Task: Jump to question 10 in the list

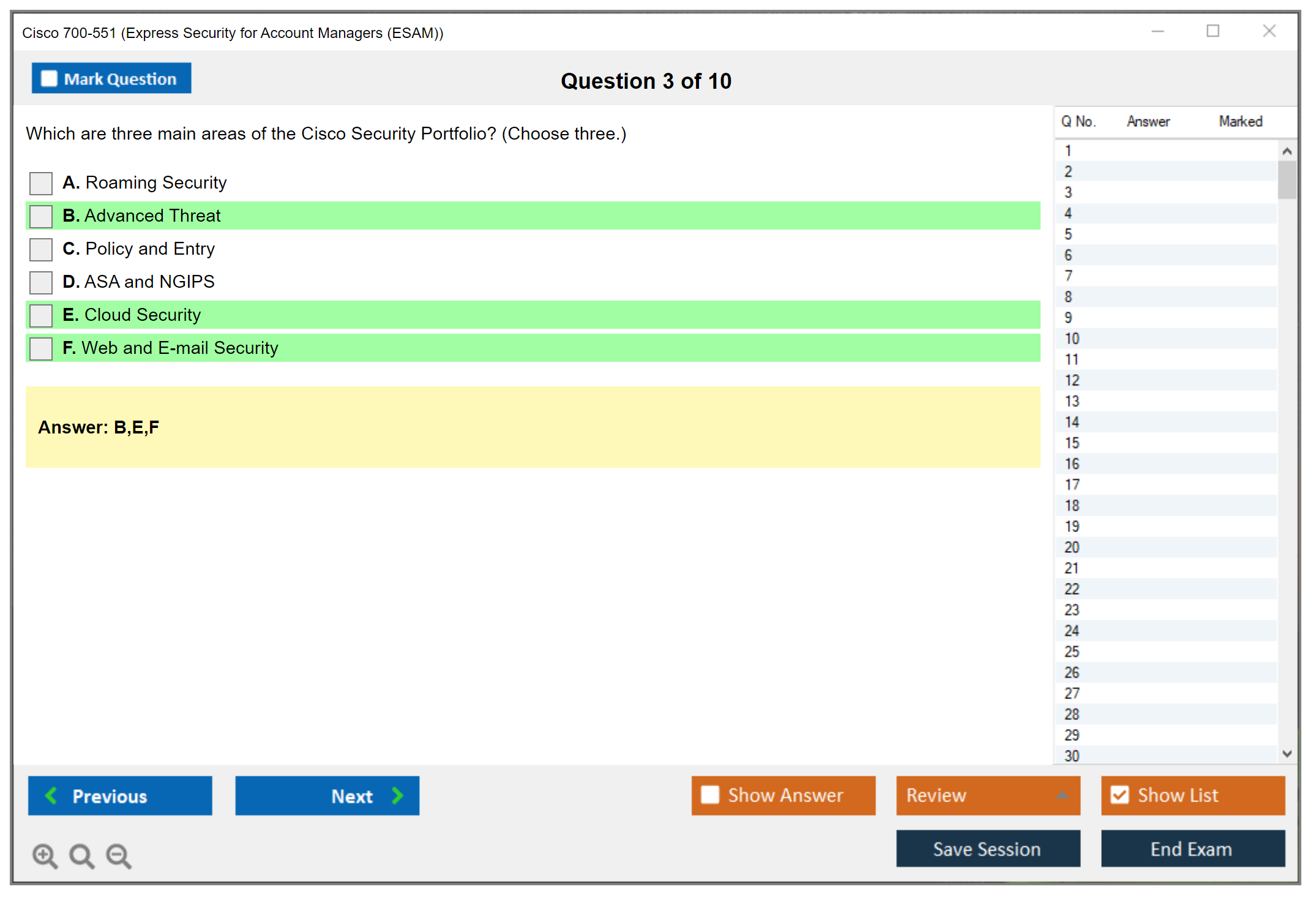Action: 1072,339
